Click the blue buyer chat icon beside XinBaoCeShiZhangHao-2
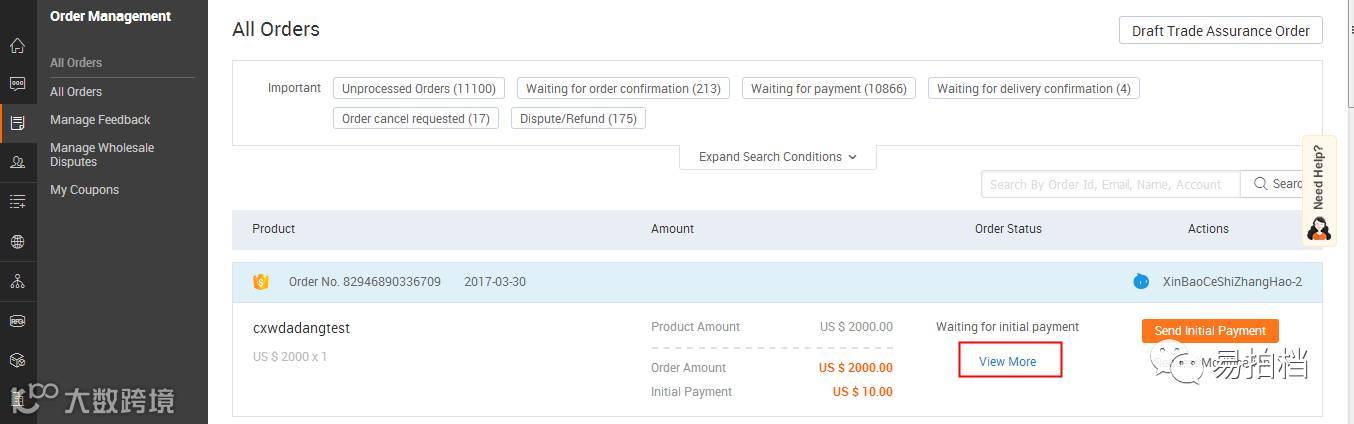This screenshot has height=424, width=1354. pos(1141,282)
